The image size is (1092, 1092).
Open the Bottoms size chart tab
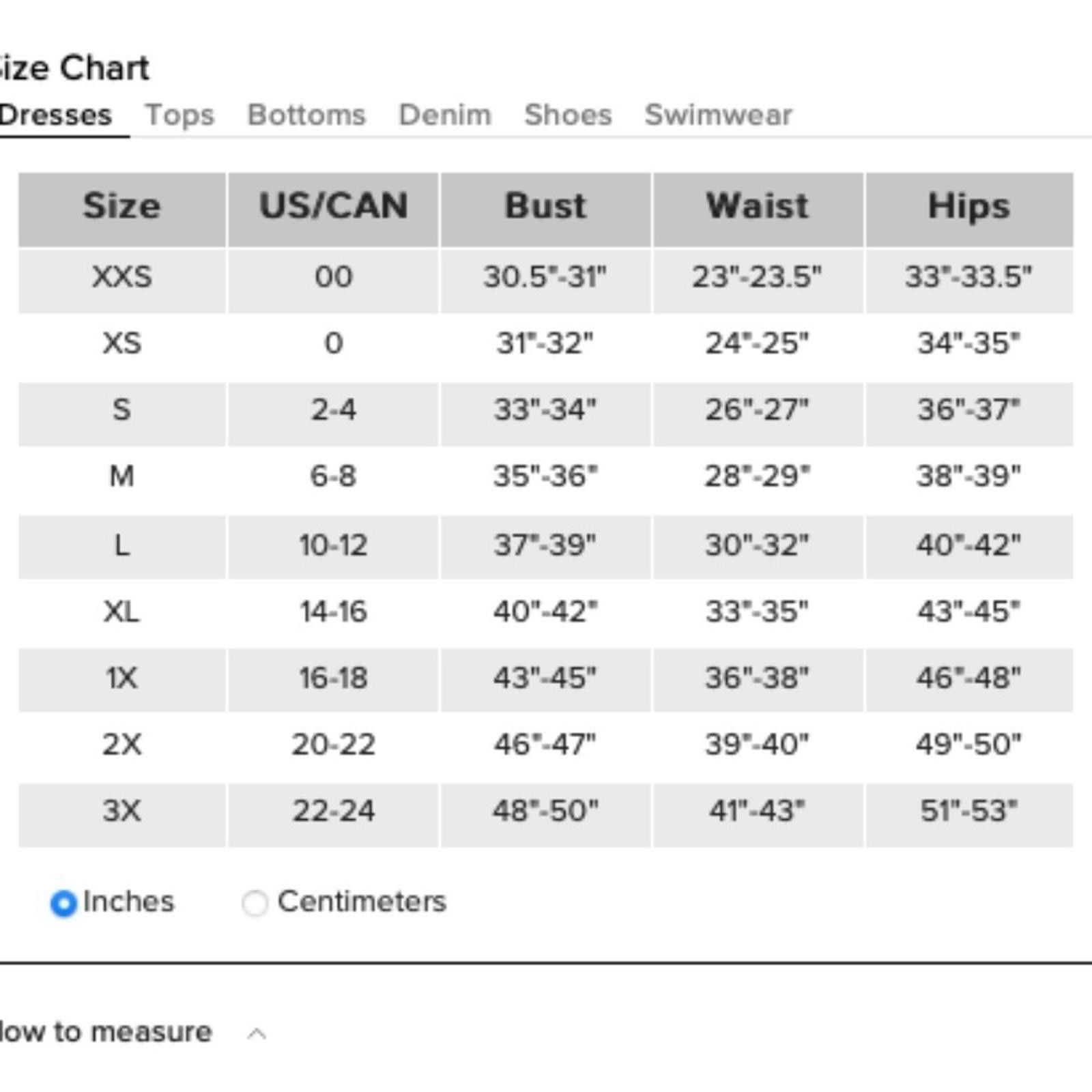coord(306,115)
